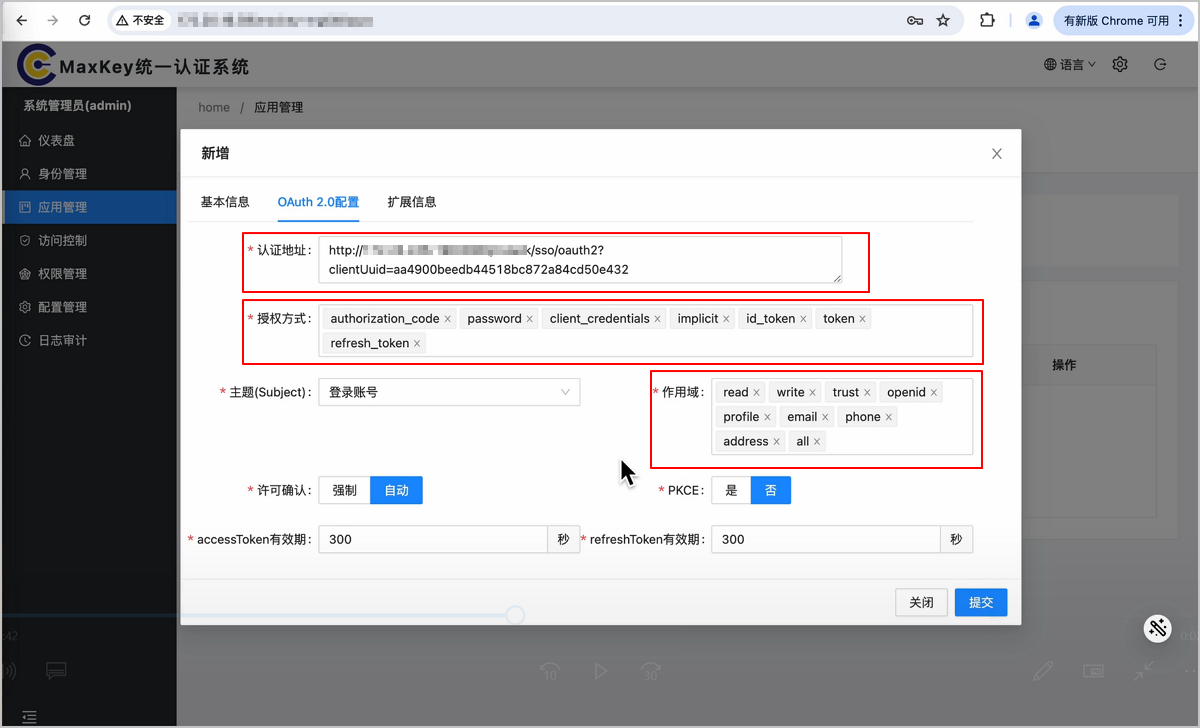Open the saved passwords key icon
Image resolution: width=1200 pixels, height=728 pixels.
click(x=914, y=20)
